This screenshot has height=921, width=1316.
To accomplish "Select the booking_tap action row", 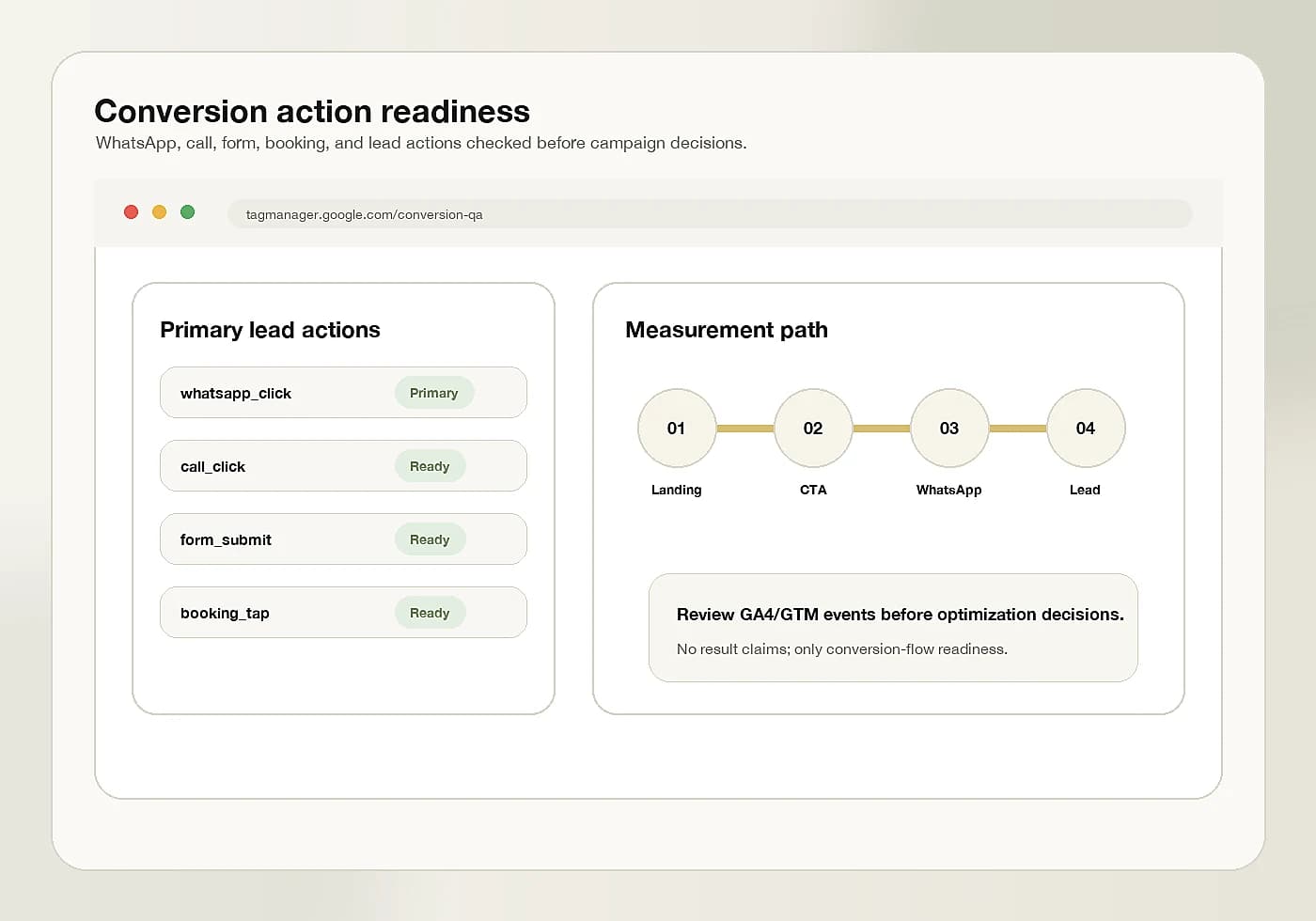I will (x=343, y=613).
